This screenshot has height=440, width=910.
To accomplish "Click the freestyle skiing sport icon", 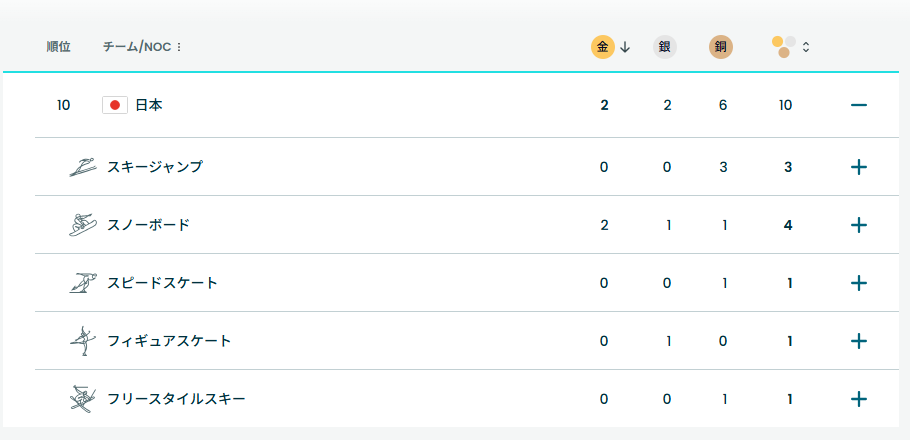I will click(x=83, y=399).
